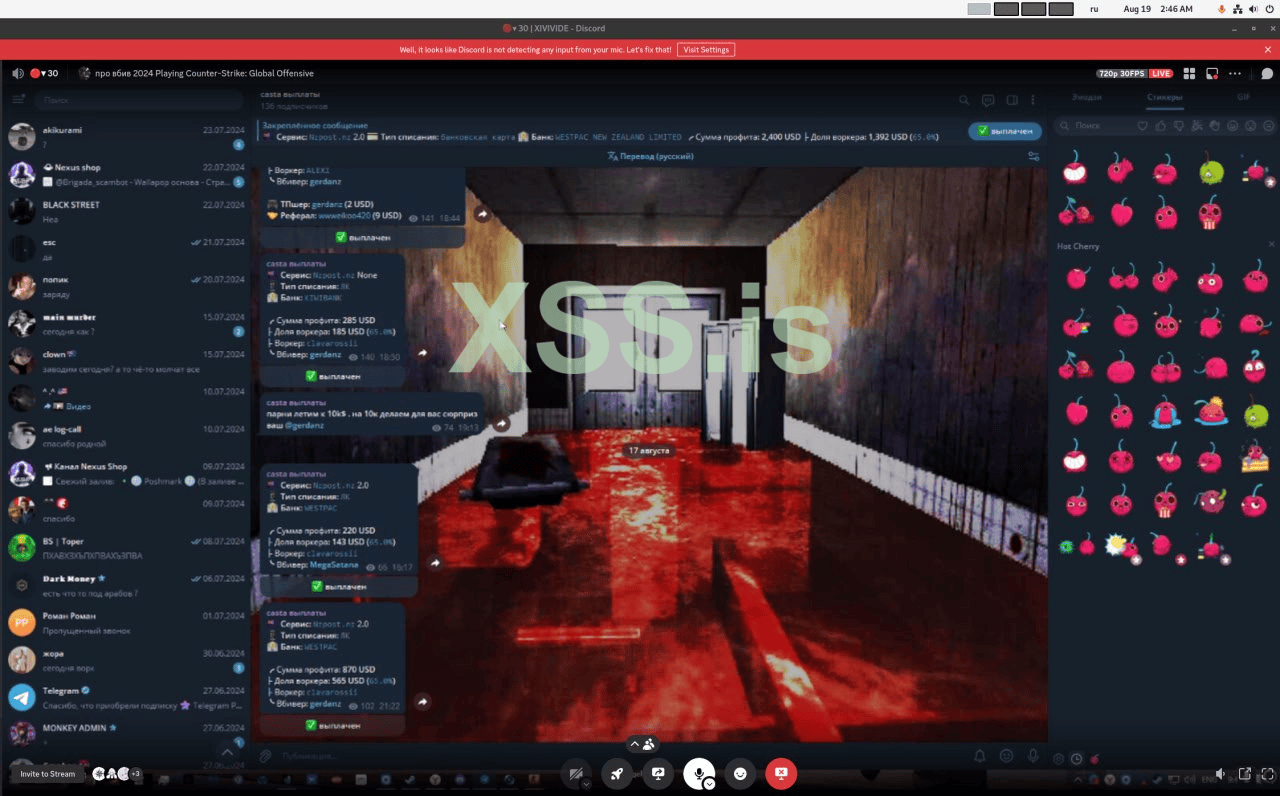Click Telegram chat list search field
Image resolution: width=1280 pixels, height=796 pixels.
click(139, 100)
